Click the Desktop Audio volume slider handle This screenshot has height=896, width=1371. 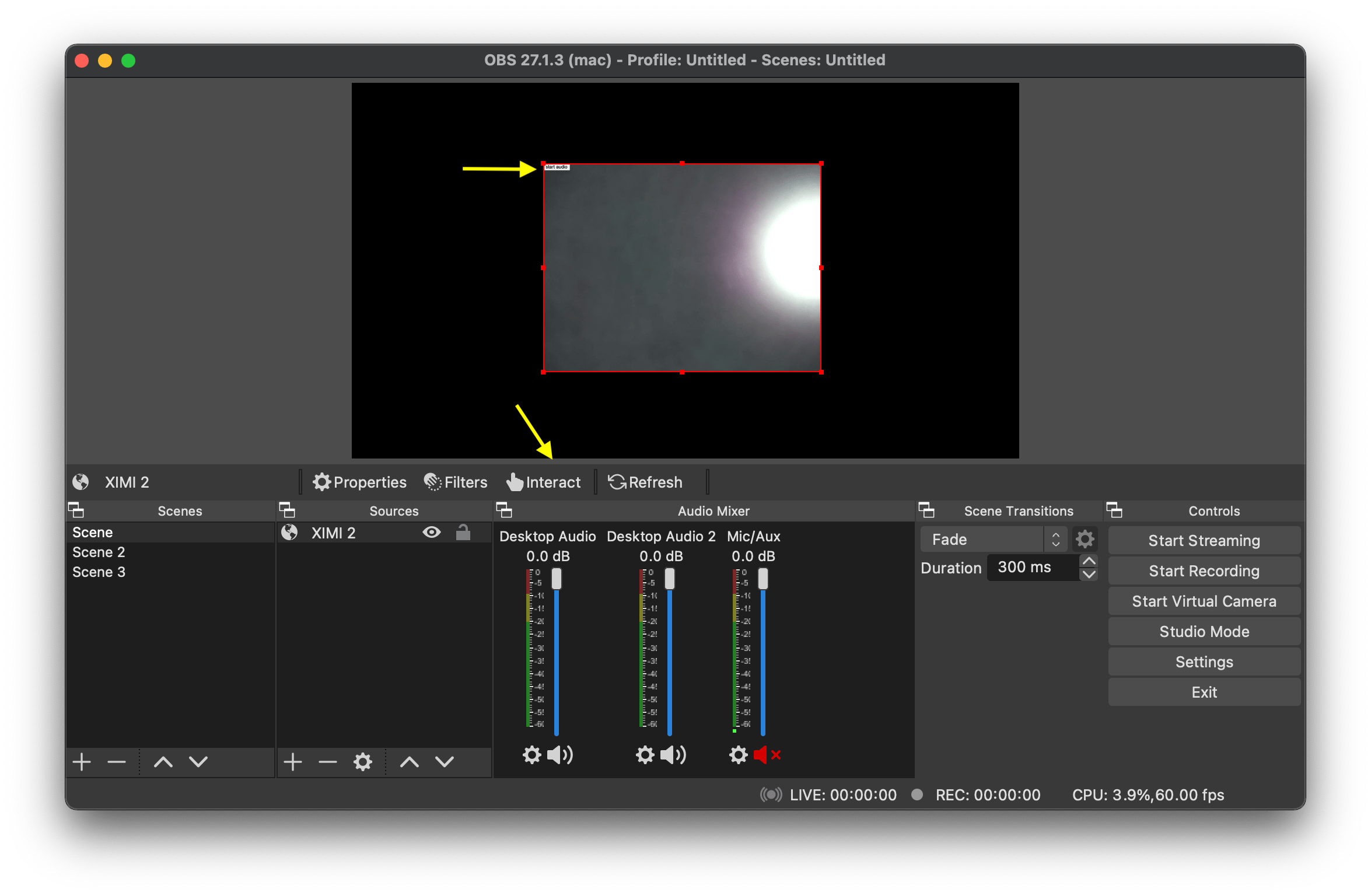point(557,579)
